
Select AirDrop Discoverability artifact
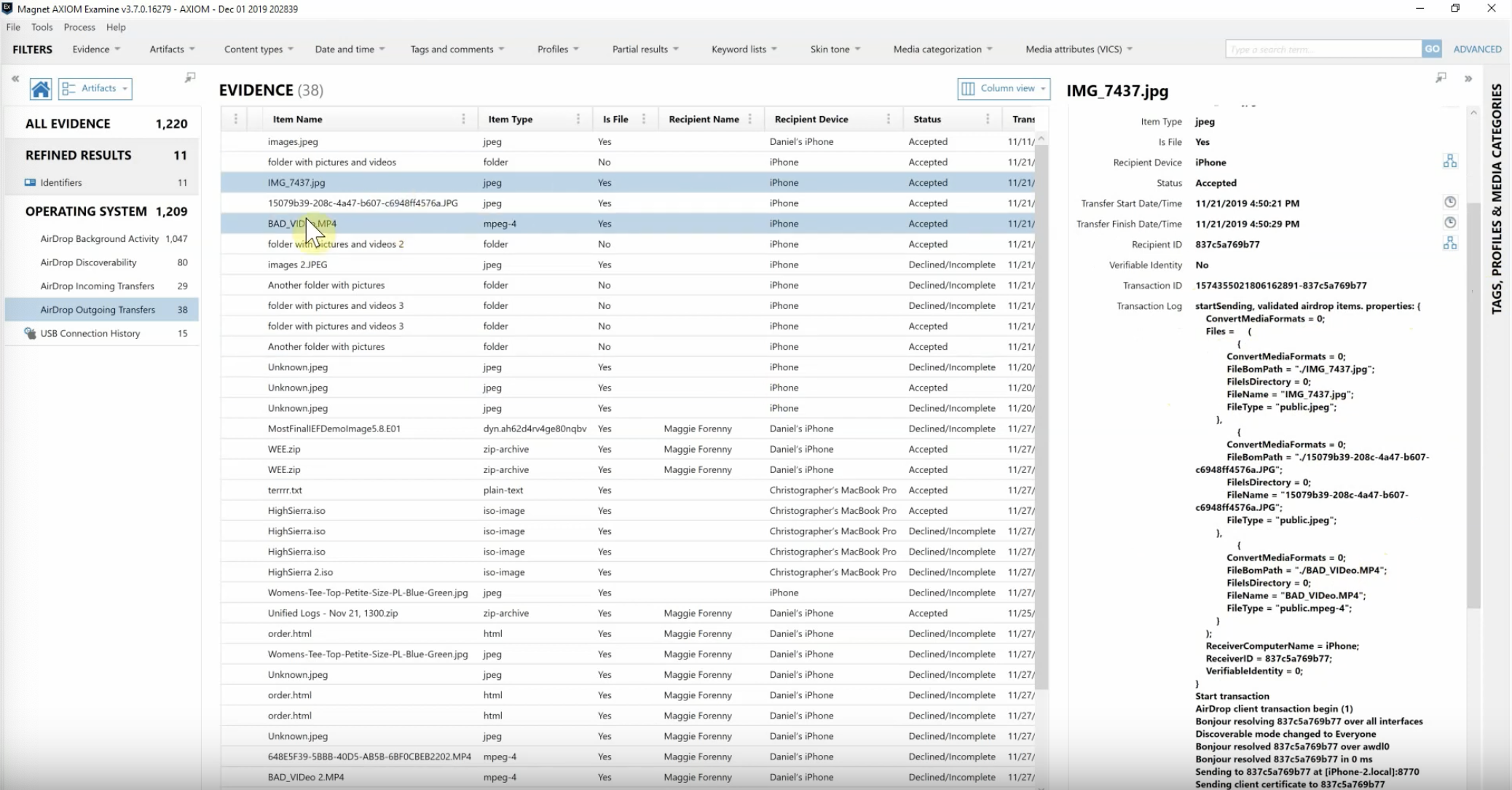pos(102,262)
